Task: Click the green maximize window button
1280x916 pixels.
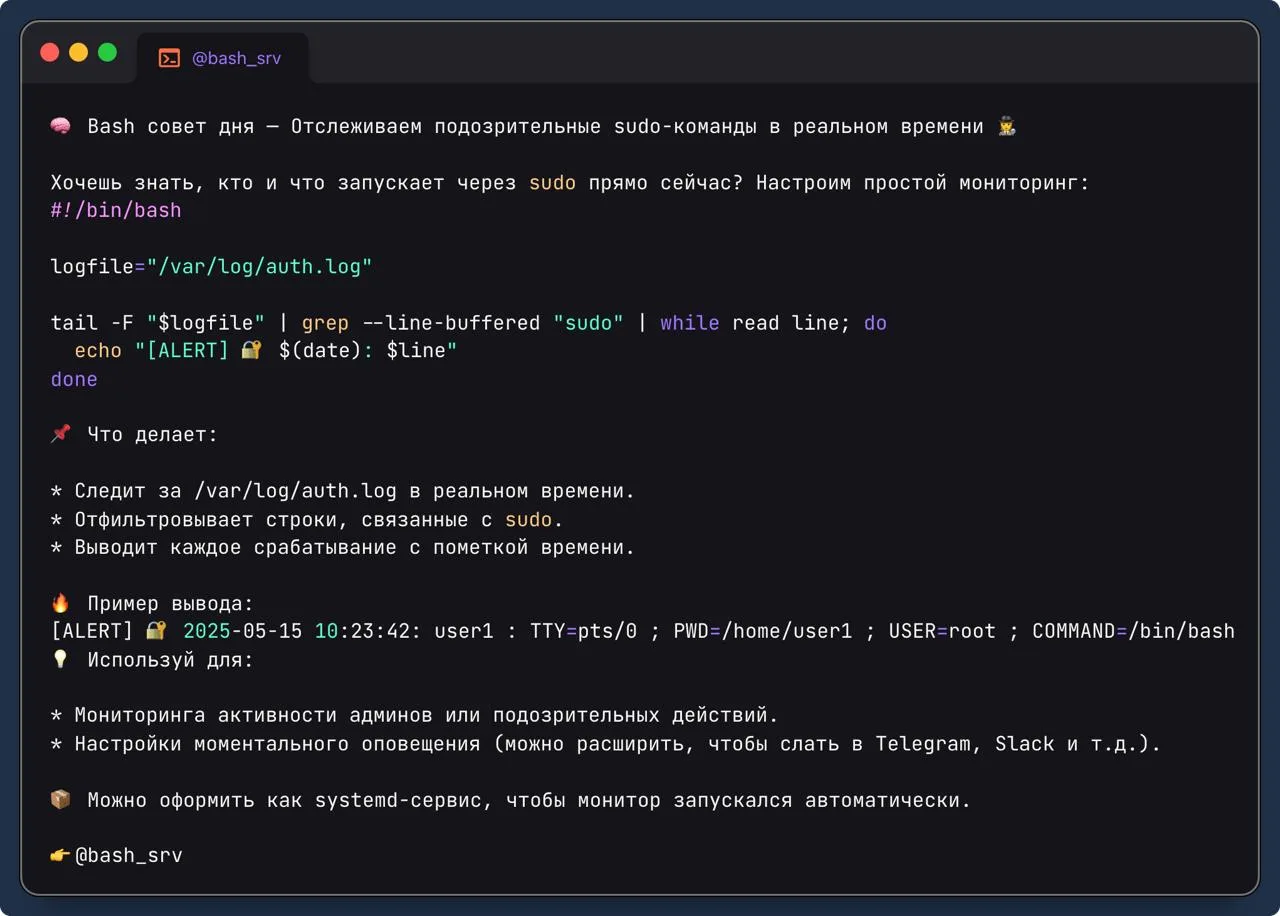Action: [107, 52]
